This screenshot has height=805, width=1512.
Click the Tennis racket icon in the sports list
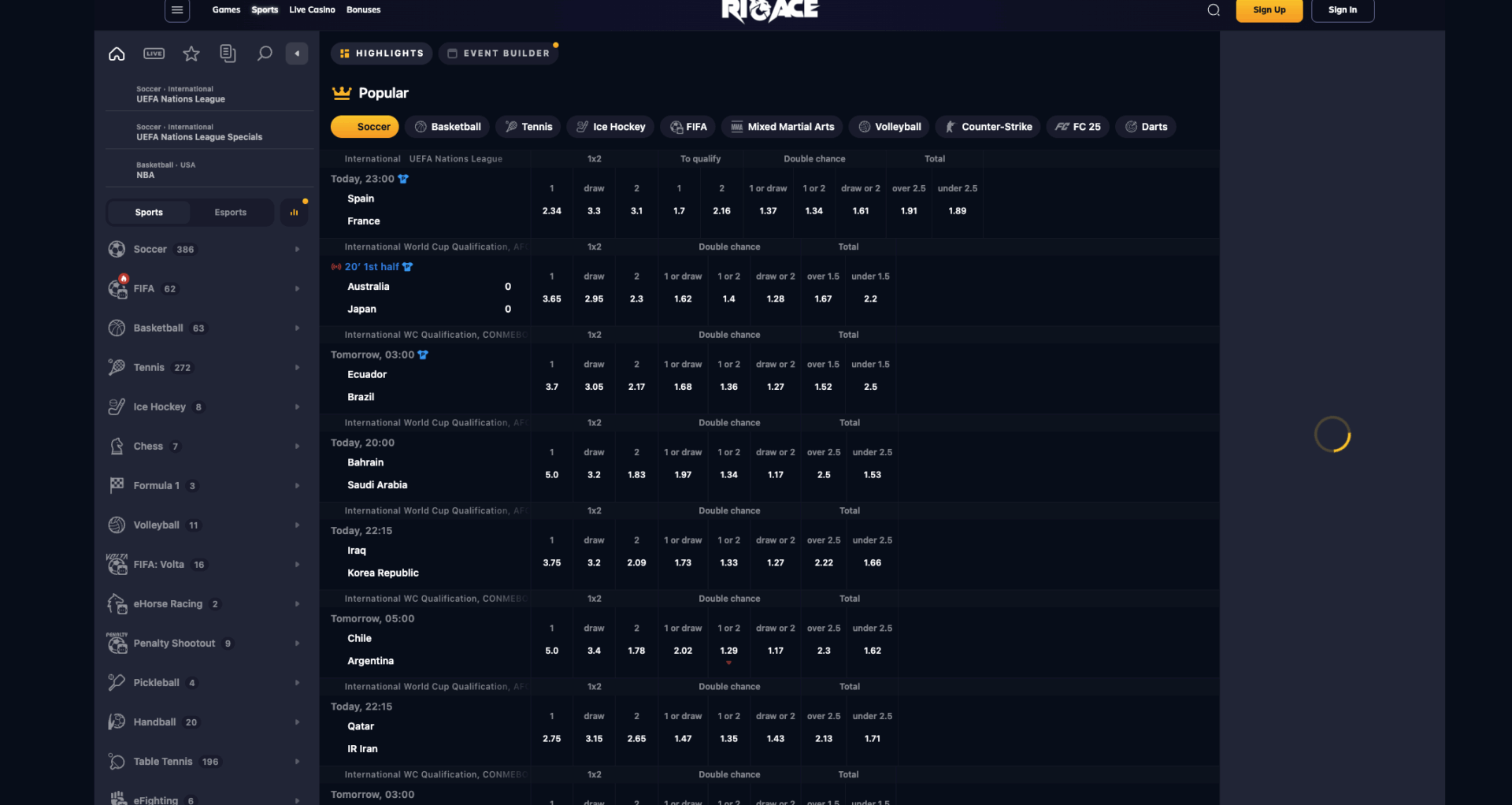pyautogui.click(x=117, y=367)
